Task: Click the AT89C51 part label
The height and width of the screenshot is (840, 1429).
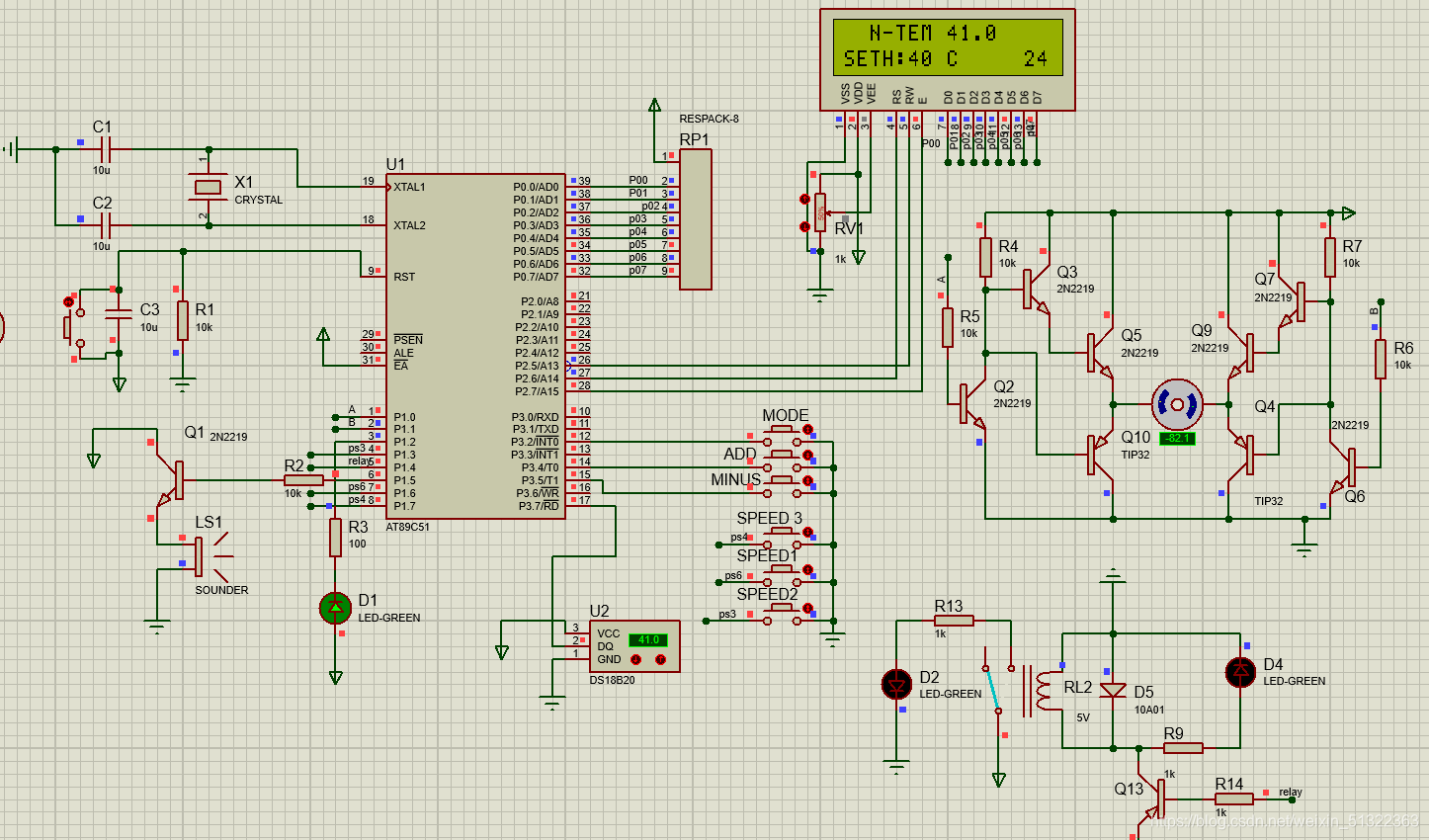Action: pos(407,527)
